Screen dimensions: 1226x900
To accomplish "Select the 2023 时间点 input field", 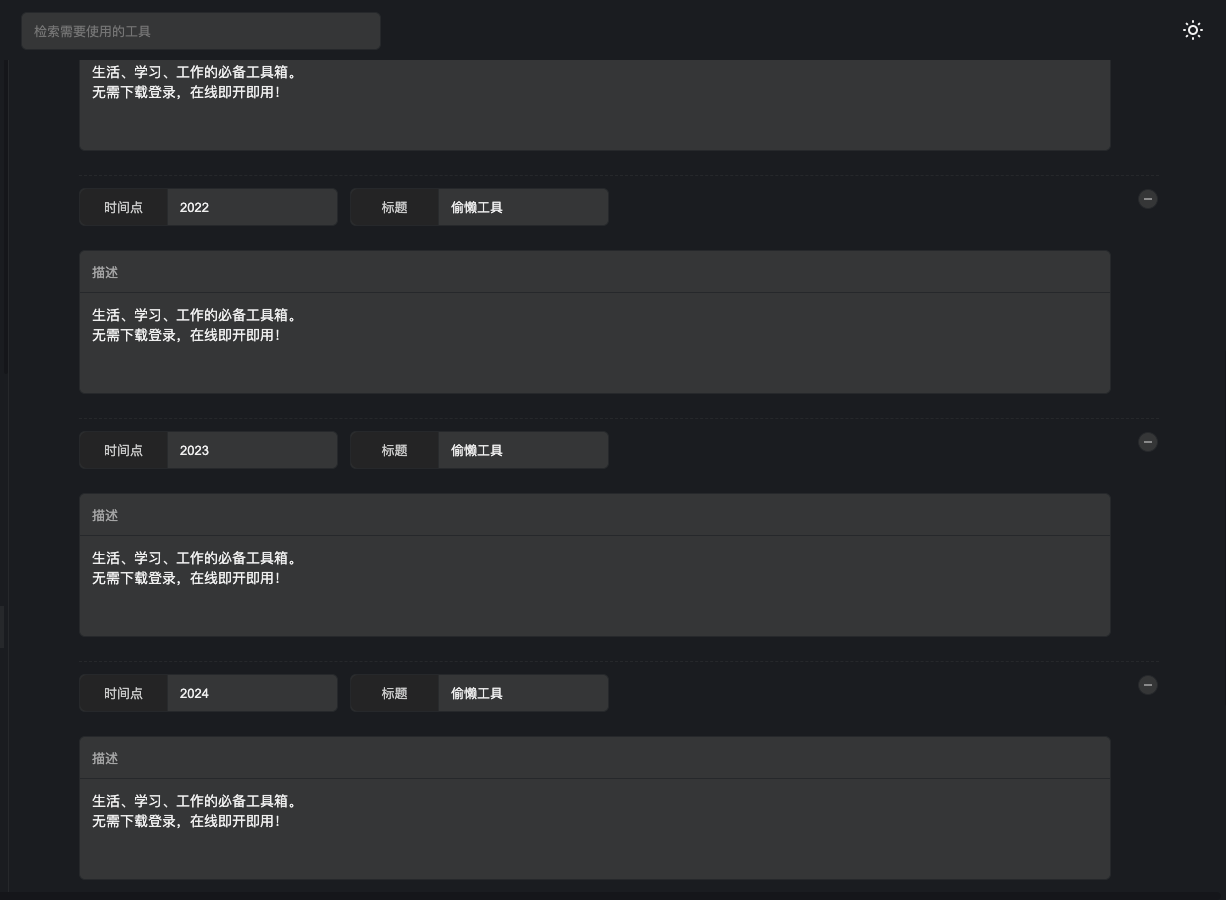I will click(x=252, y=450).
